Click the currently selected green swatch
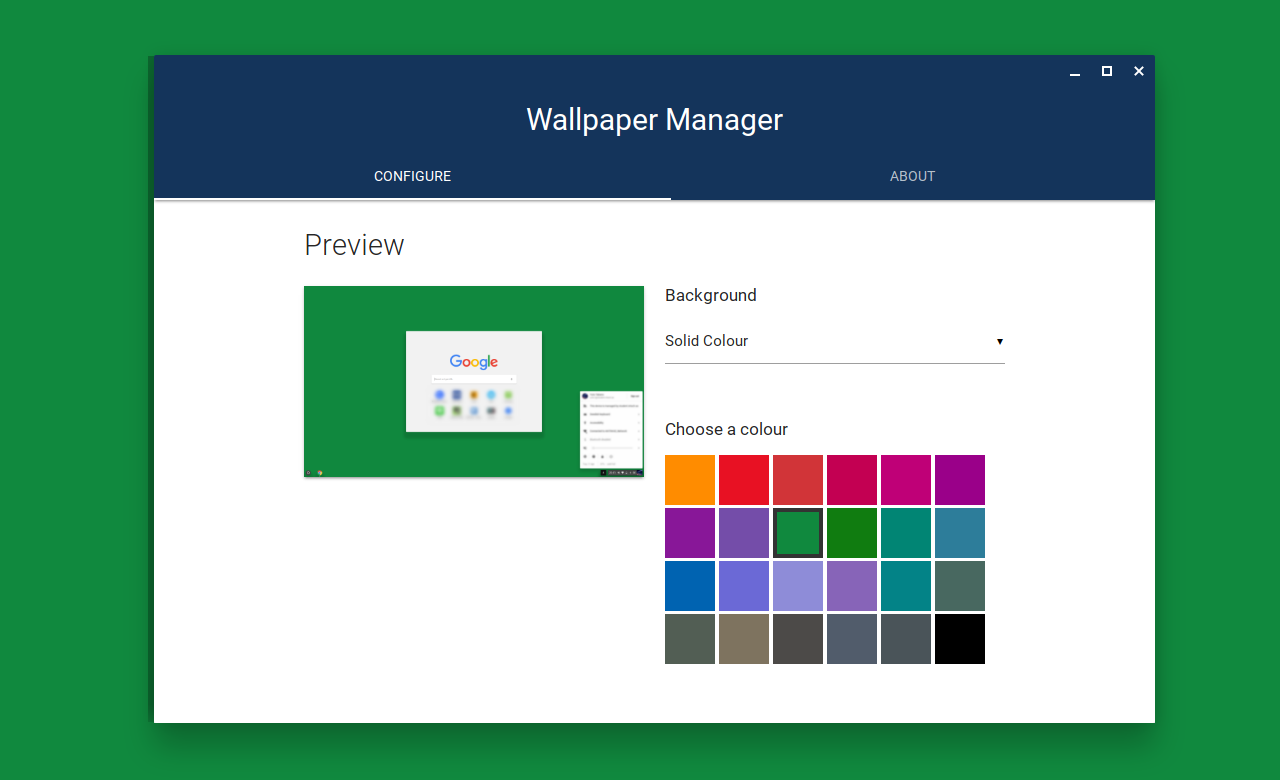 798,533
